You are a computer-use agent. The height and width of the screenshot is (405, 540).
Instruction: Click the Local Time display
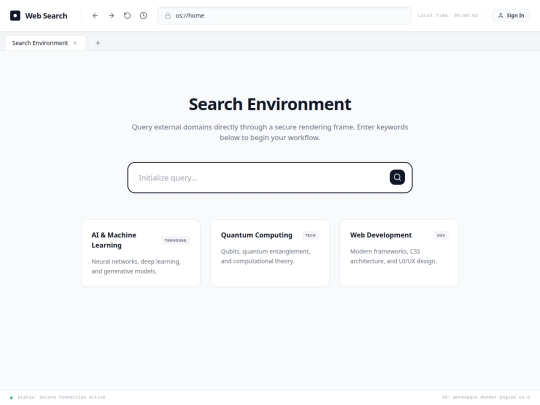click(x=448, y=15)
